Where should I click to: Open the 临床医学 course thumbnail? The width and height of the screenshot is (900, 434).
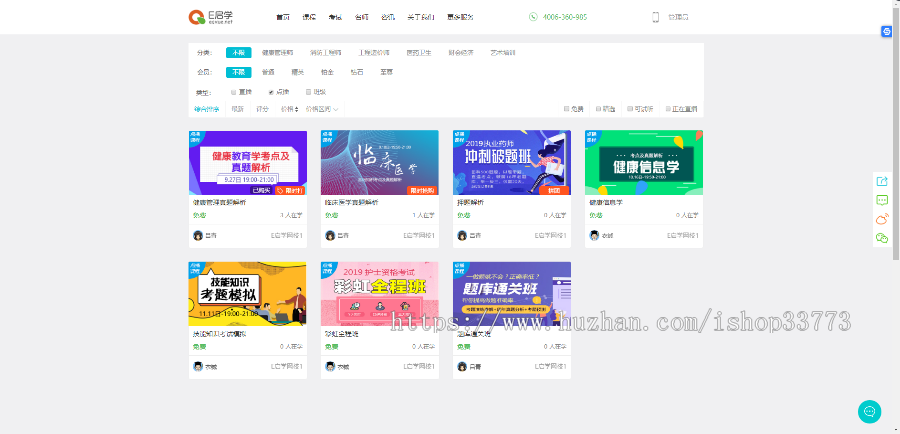pos(380,162)
